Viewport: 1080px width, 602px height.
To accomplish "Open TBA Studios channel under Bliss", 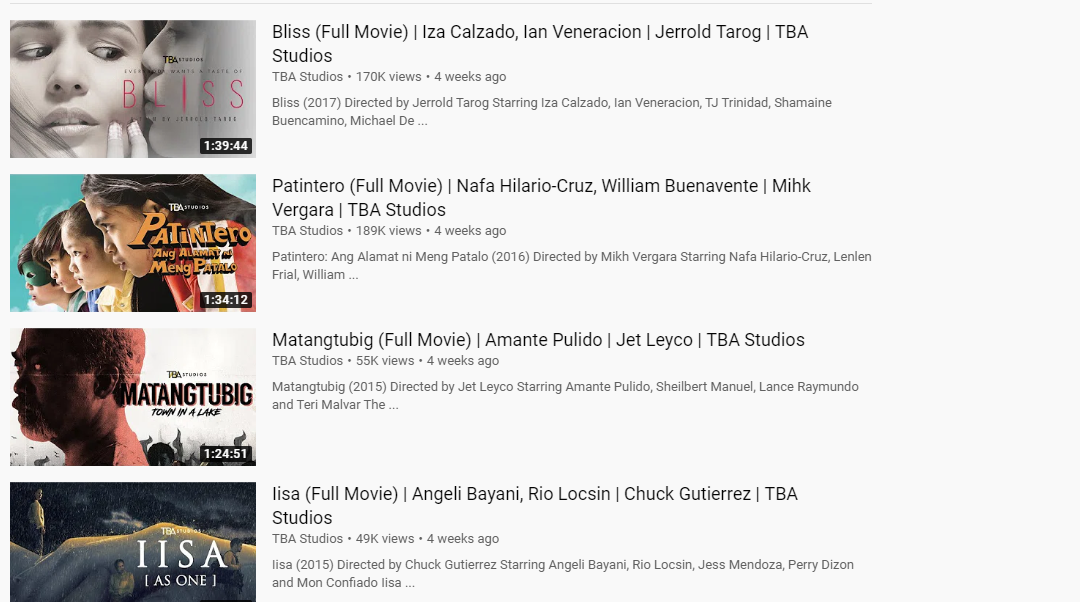I will (307, 76).
